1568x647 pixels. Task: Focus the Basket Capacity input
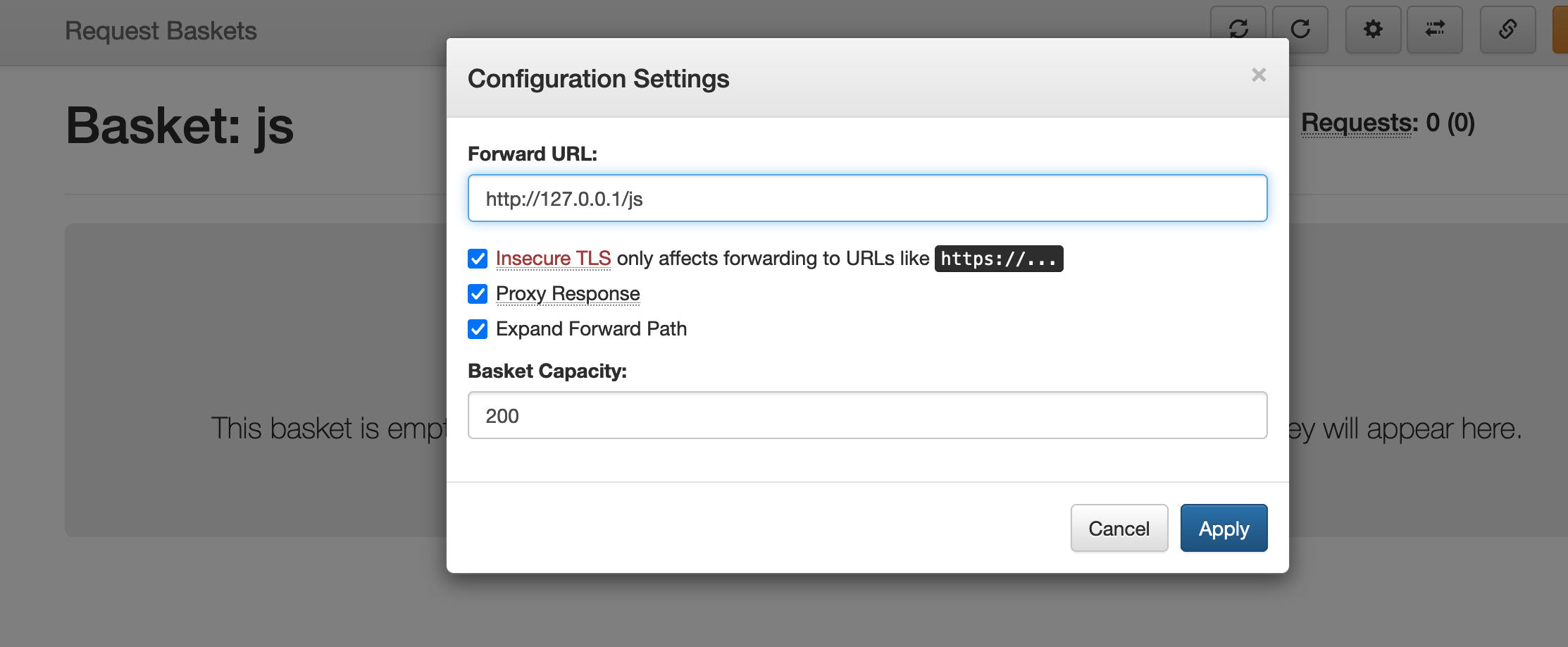(x=867, y=416)
